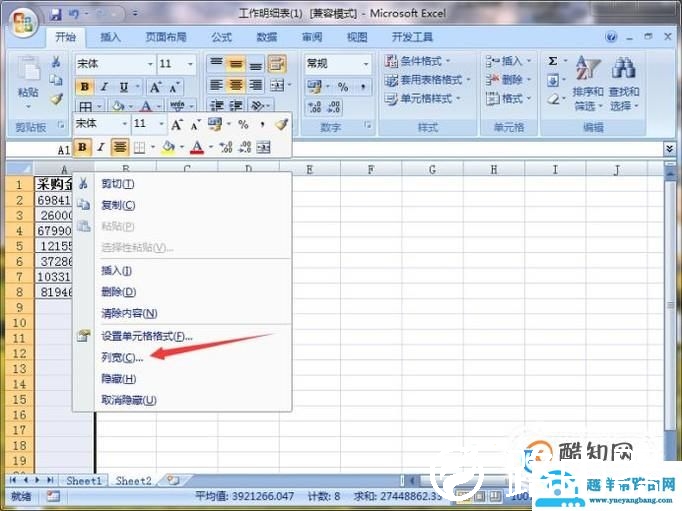
Task: Click the Cut scissors icon in ribbon clipboard group
Action: point(56,62)
